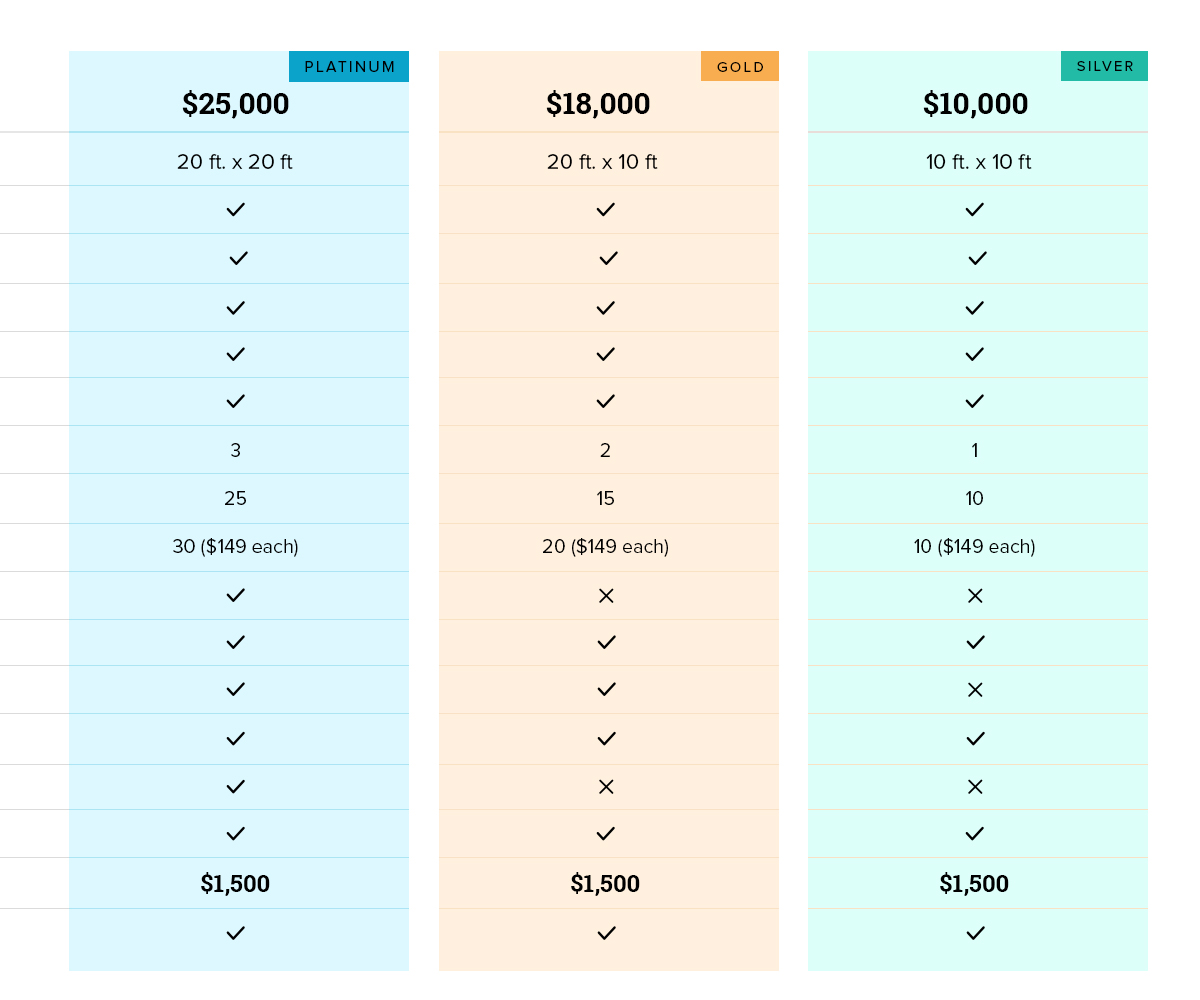This screenshot has height=1000, width=1200.
Task: Click the "20 ft. x 10 ft" booth size
Action: click(602, 162)
